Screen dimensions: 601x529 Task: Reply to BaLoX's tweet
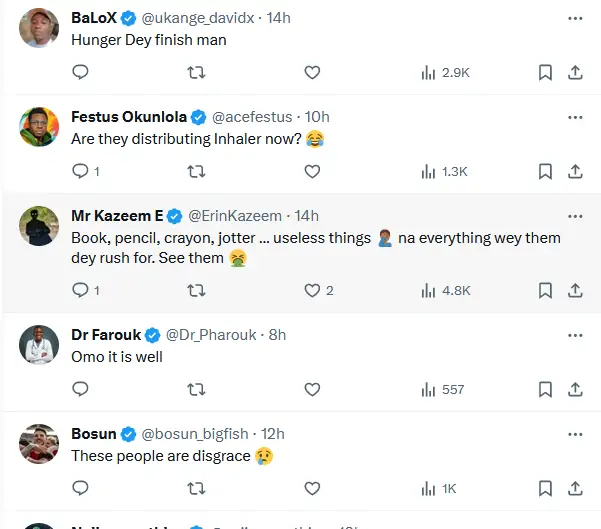point(81,72)
